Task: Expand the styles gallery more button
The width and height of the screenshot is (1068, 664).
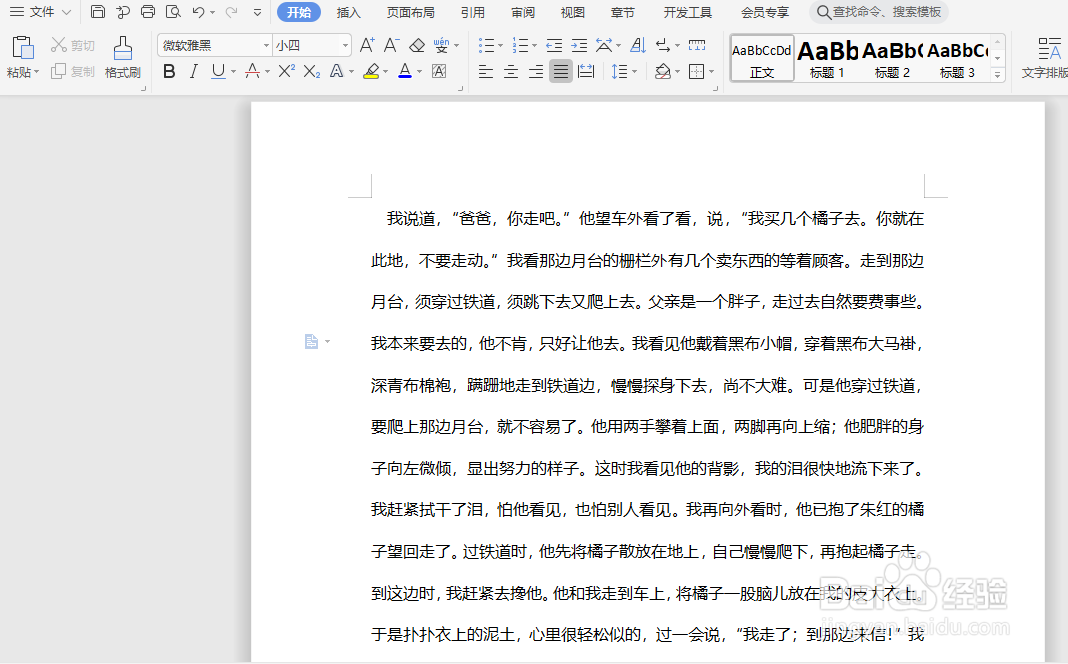Action: 997,74
